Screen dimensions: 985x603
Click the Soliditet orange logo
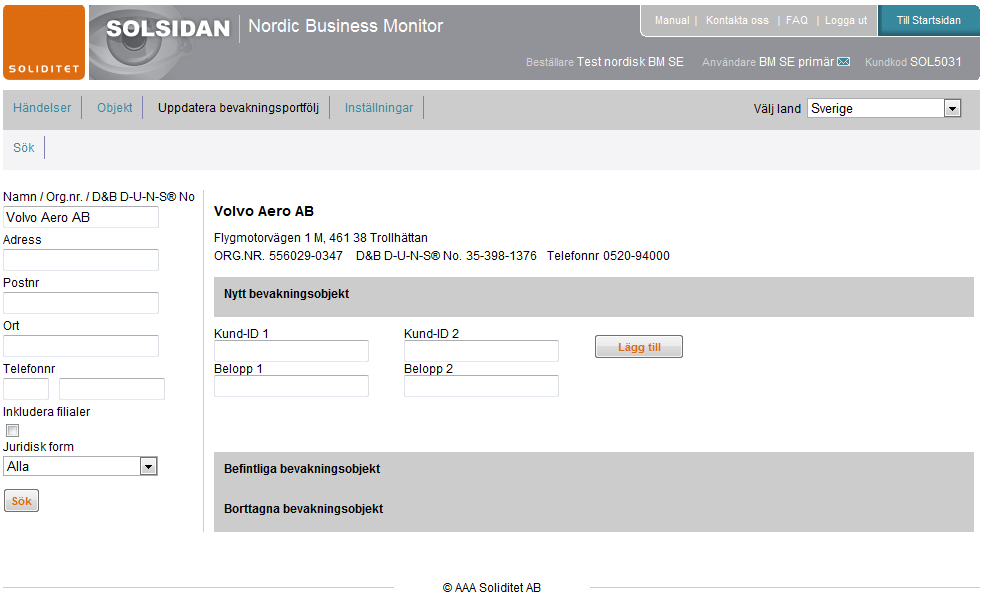44,43
